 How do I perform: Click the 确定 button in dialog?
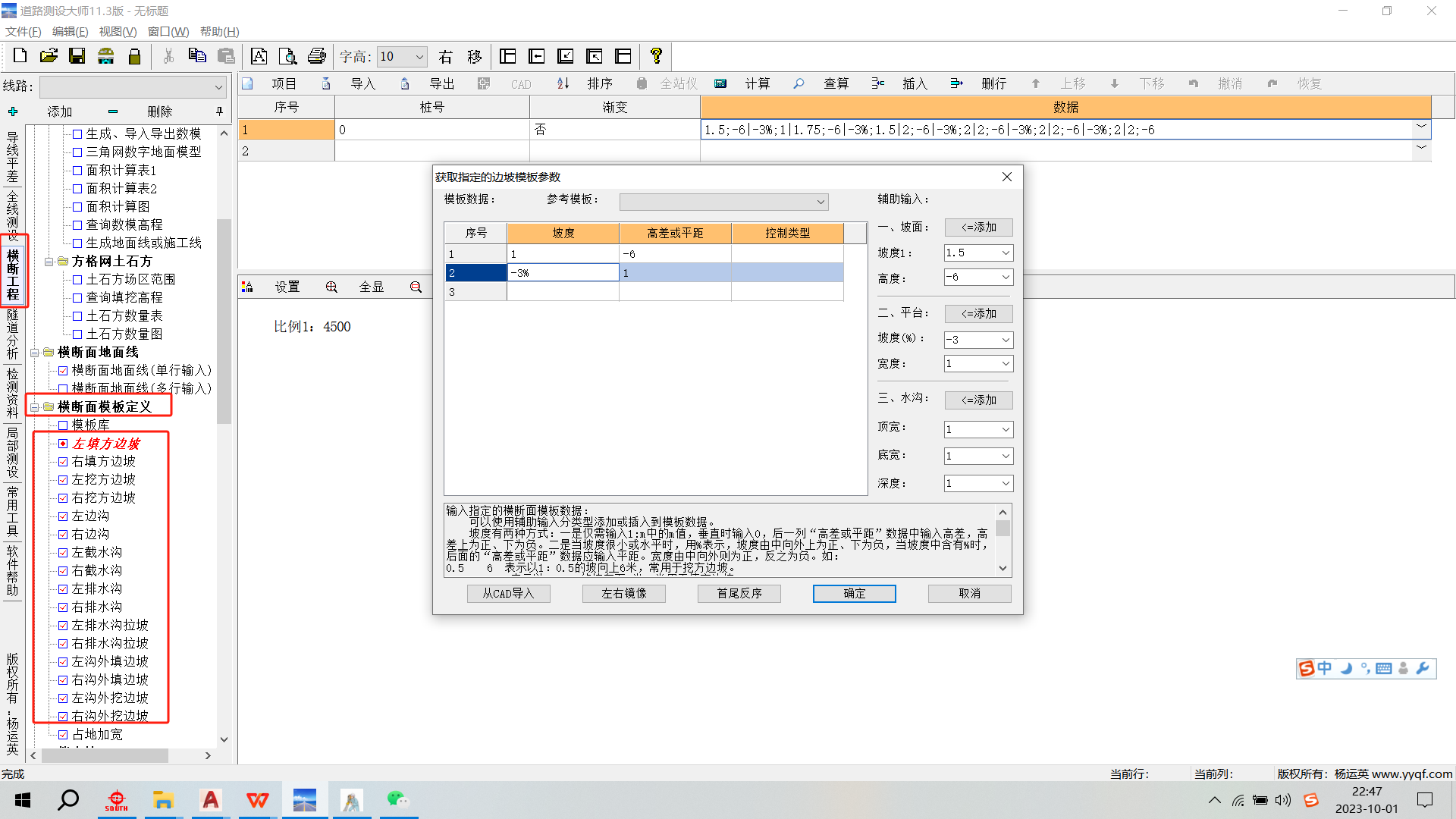854,593
